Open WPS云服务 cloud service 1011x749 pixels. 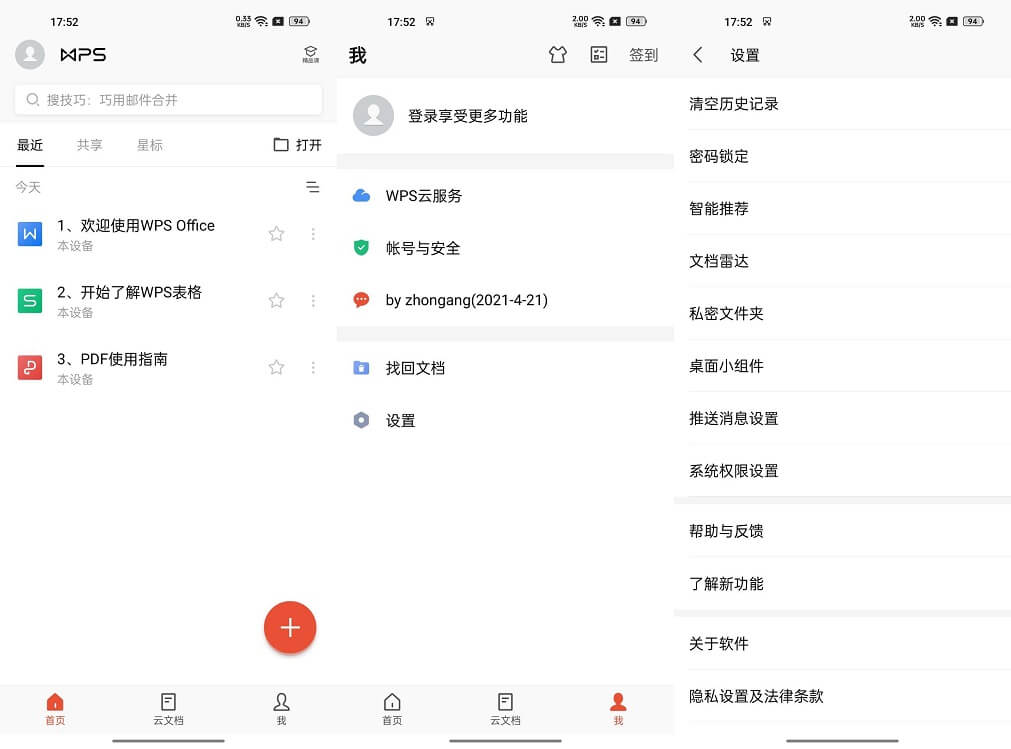pos(506,196)
